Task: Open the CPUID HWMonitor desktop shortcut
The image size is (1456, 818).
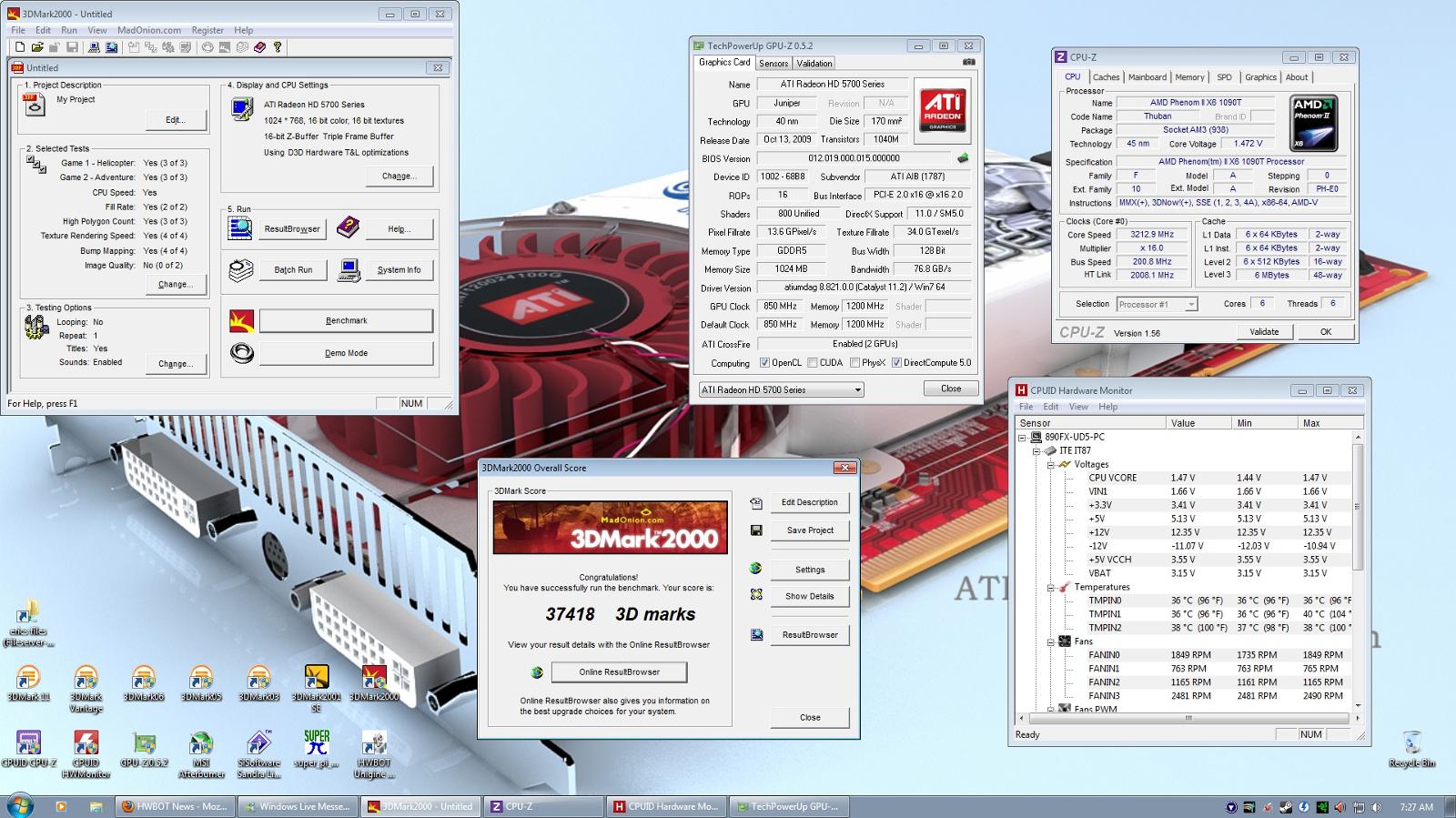Action: (86, 755)
